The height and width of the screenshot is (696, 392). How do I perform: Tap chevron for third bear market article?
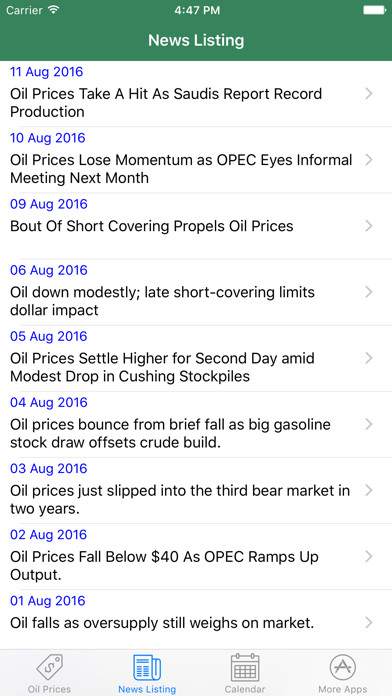369,490
